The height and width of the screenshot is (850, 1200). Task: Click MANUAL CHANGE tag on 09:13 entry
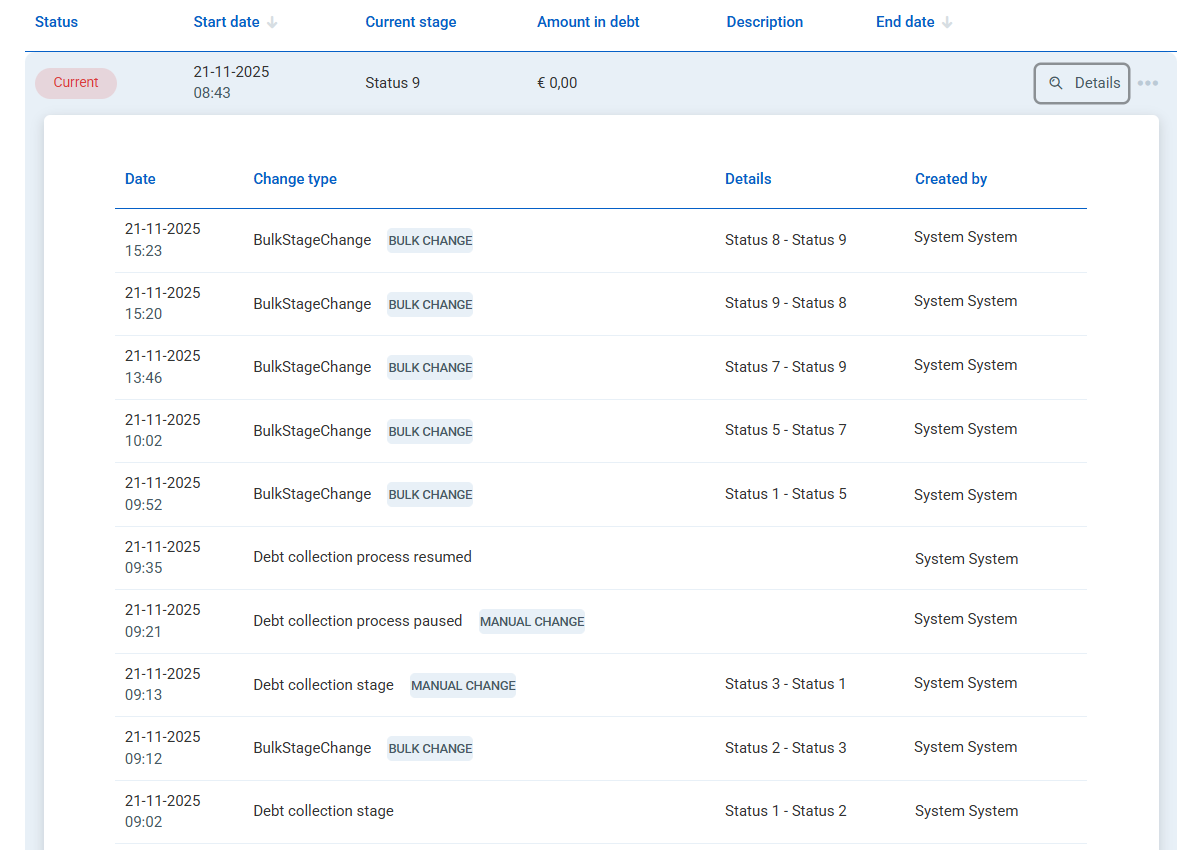pyautogui.click(x=463, y=686)
